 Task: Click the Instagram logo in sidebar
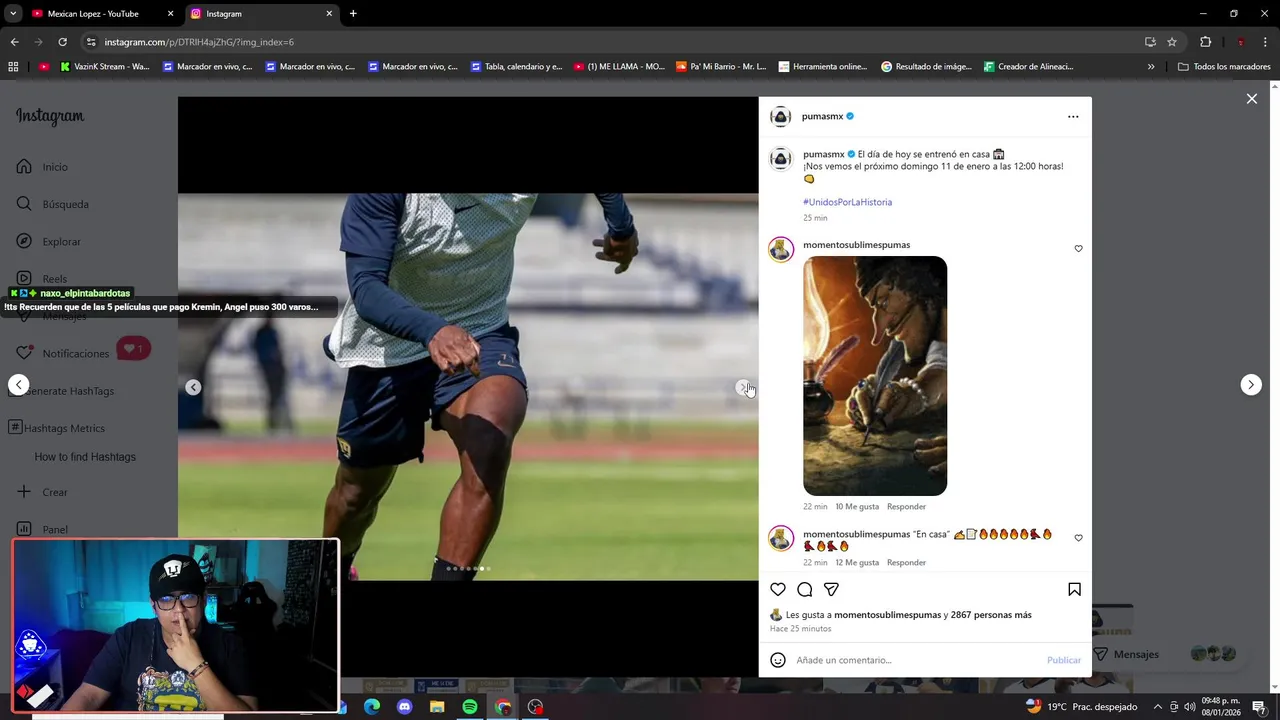tap(50, 116)
